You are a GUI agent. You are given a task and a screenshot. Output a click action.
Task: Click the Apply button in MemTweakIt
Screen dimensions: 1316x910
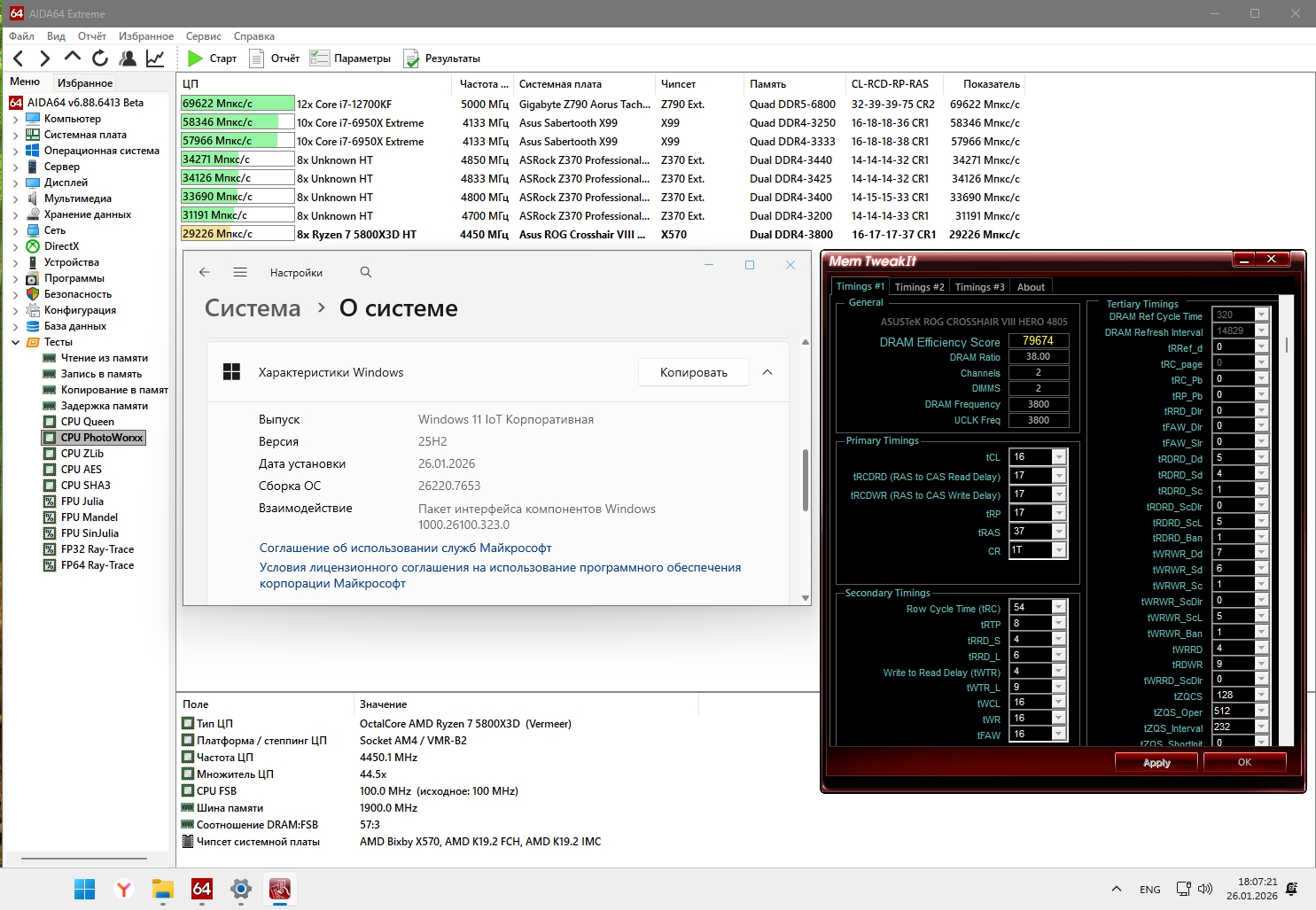coord(1156,763)
